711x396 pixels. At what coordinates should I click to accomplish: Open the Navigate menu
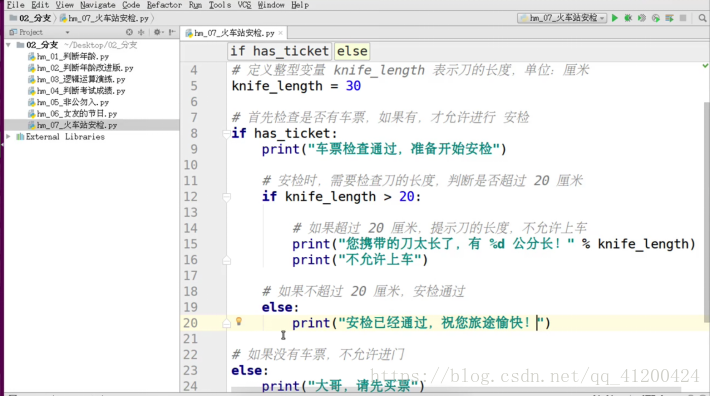pyautogui.click(x=97, y=5)
